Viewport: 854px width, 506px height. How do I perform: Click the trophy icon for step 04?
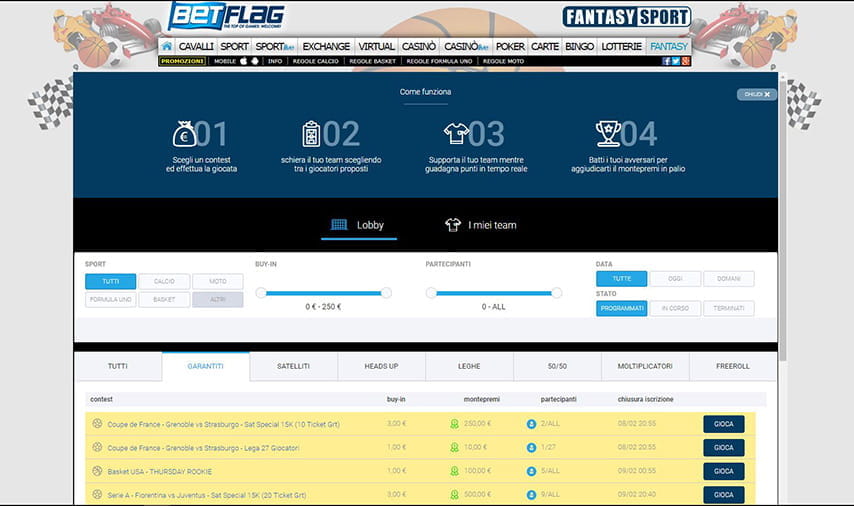608,134
